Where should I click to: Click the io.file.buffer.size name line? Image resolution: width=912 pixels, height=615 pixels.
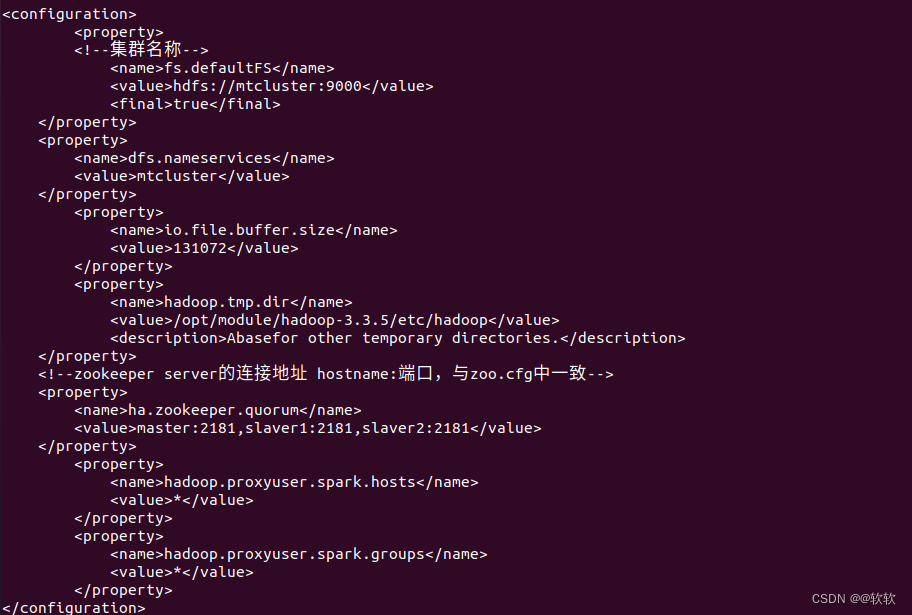(x=254, y=230)
